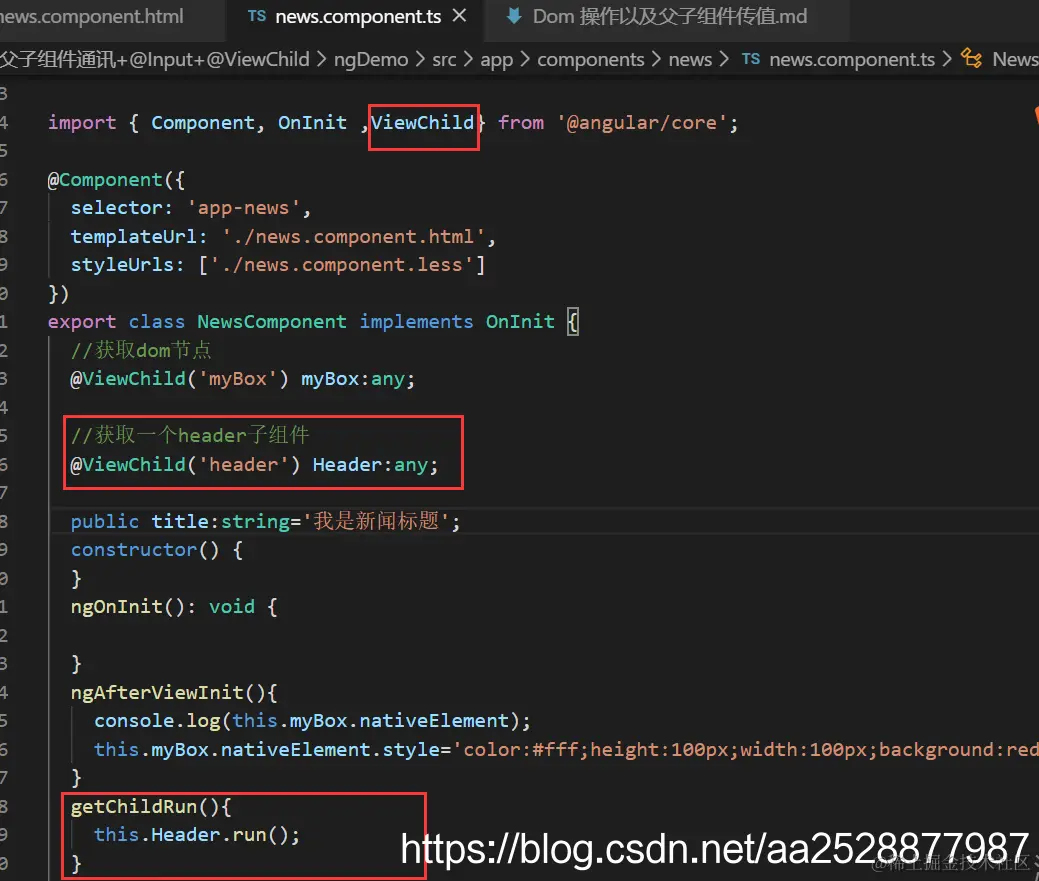1039x881 pixels.
Task: Open the news.component.ts breadcrumb file segment
Action: [851, 60]
